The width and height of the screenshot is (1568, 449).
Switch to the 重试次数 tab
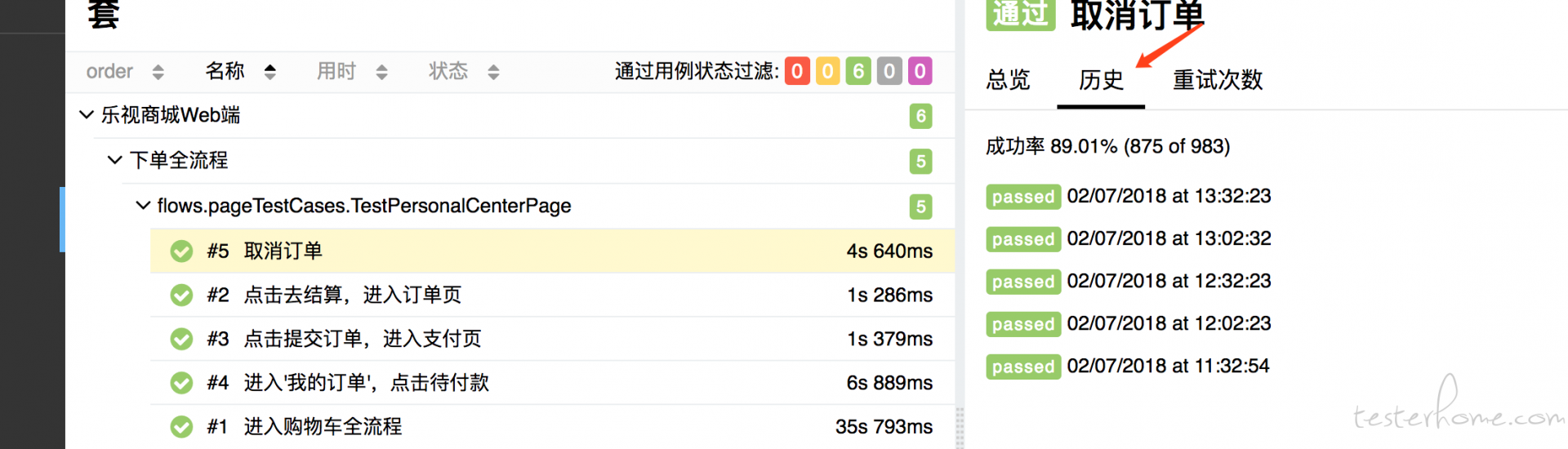(1218, 80)
